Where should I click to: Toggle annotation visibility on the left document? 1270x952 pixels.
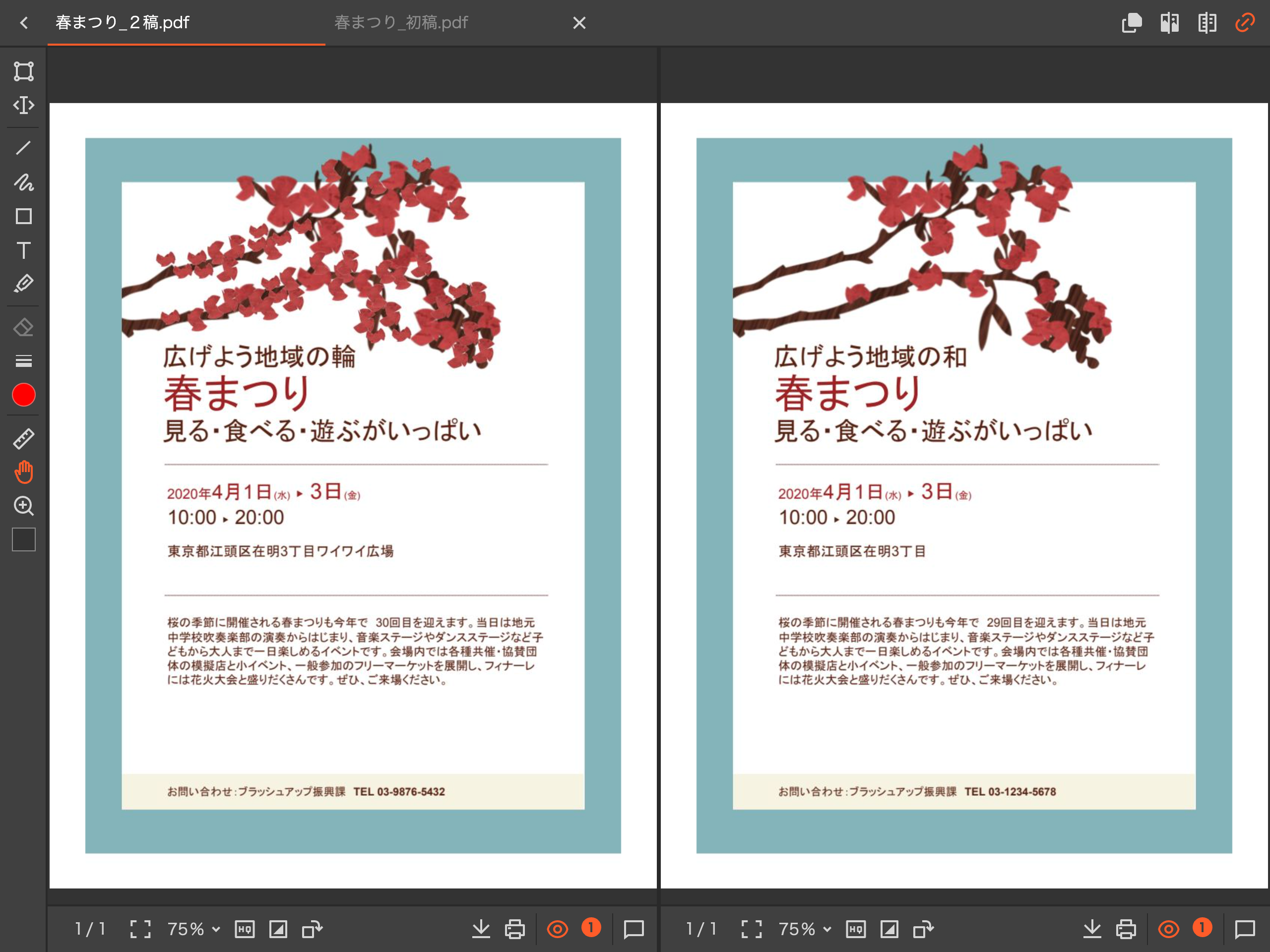point(558,929)
